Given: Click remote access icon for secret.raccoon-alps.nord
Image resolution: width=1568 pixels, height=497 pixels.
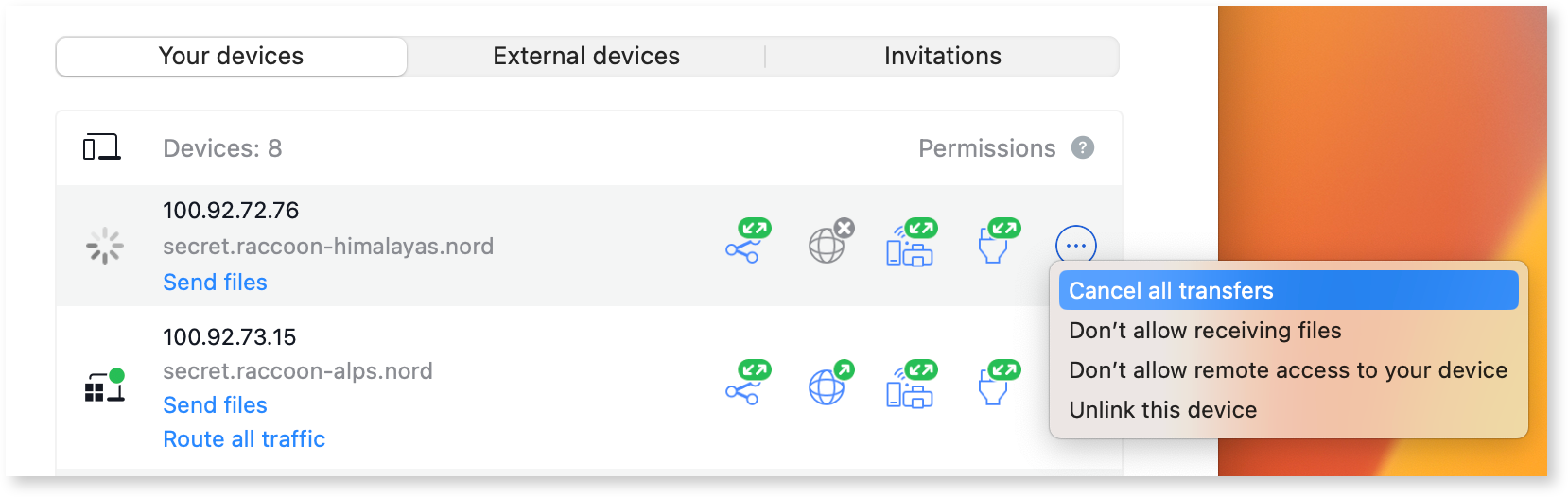Looking at the screenshot, I should point(996,384).
